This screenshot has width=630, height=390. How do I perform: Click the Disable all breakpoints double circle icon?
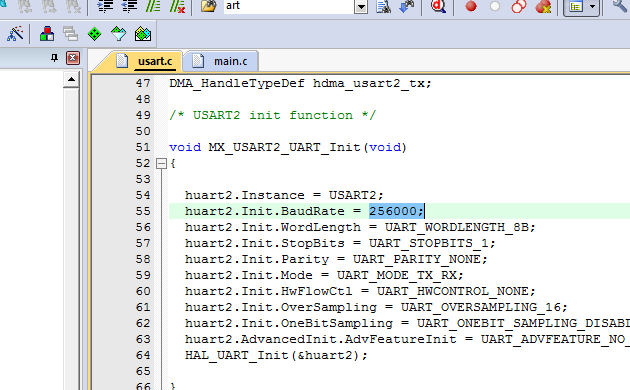point(519,6)
